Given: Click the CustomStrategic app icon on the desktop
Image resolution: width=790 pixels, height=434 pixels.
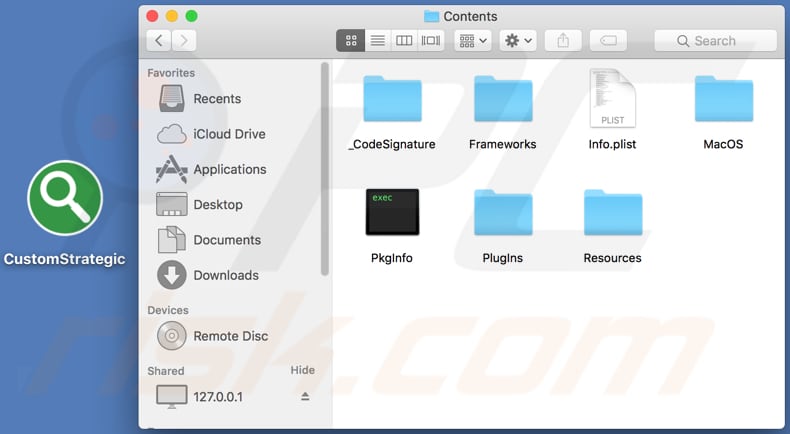Looking at the screenshot, I should click(65, 198).
